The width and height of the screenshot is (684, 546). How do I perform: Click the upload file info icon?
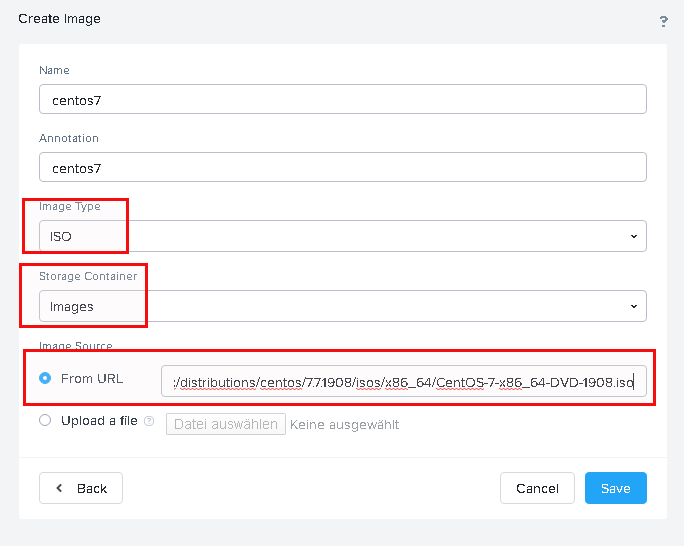point(149,421)
